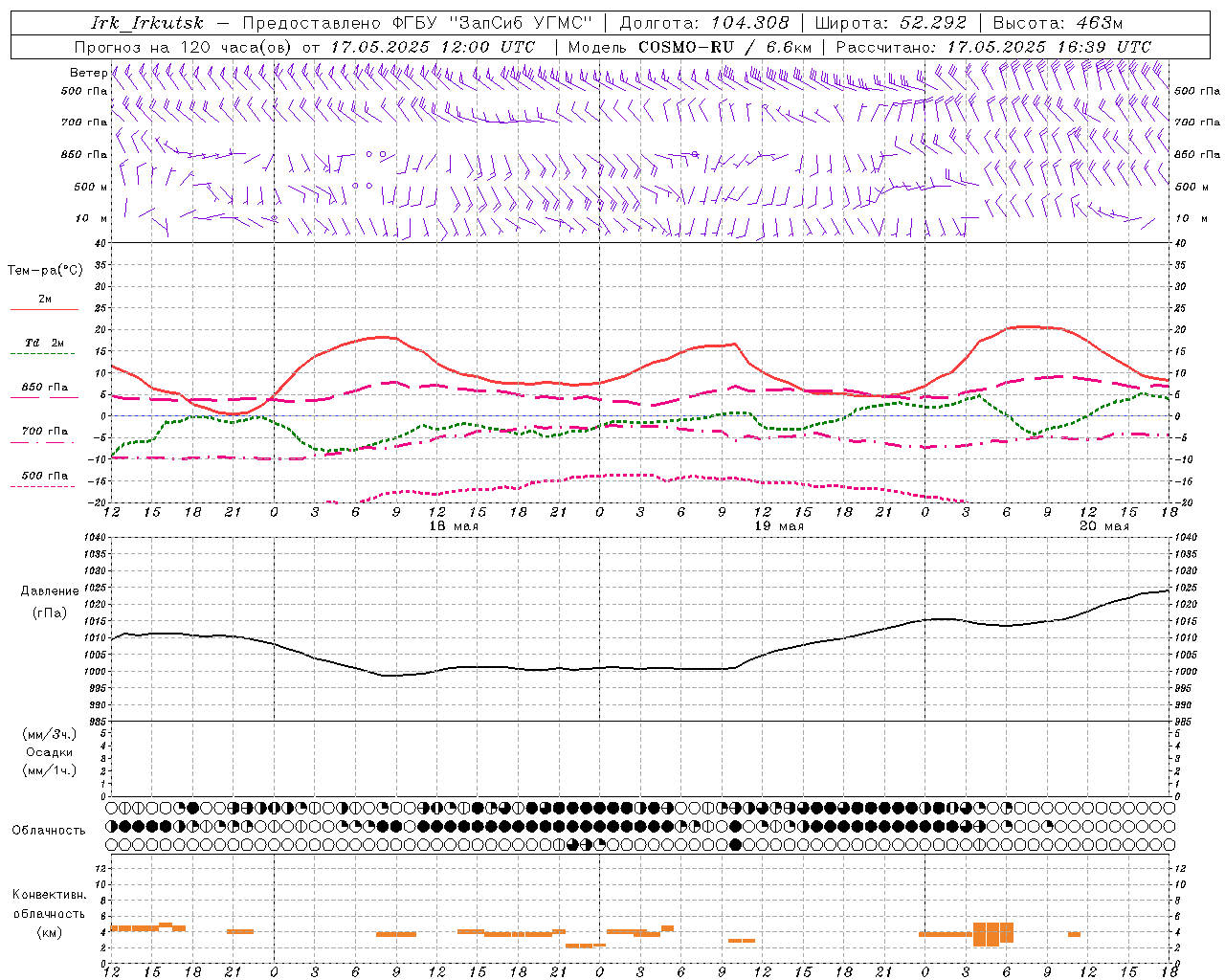Click the Рассчитано: 17.05.2025 16:39 UTC text
The height and width of the screenshot is (980, 1225).
993,47
